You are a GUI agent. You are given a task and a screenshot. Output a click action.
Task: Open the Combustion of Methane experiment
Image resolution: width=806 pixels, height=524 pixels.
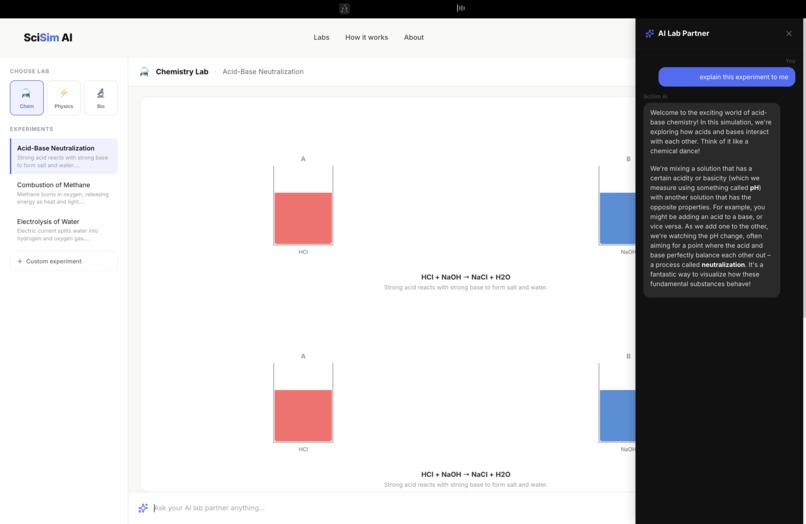(64, 193)
